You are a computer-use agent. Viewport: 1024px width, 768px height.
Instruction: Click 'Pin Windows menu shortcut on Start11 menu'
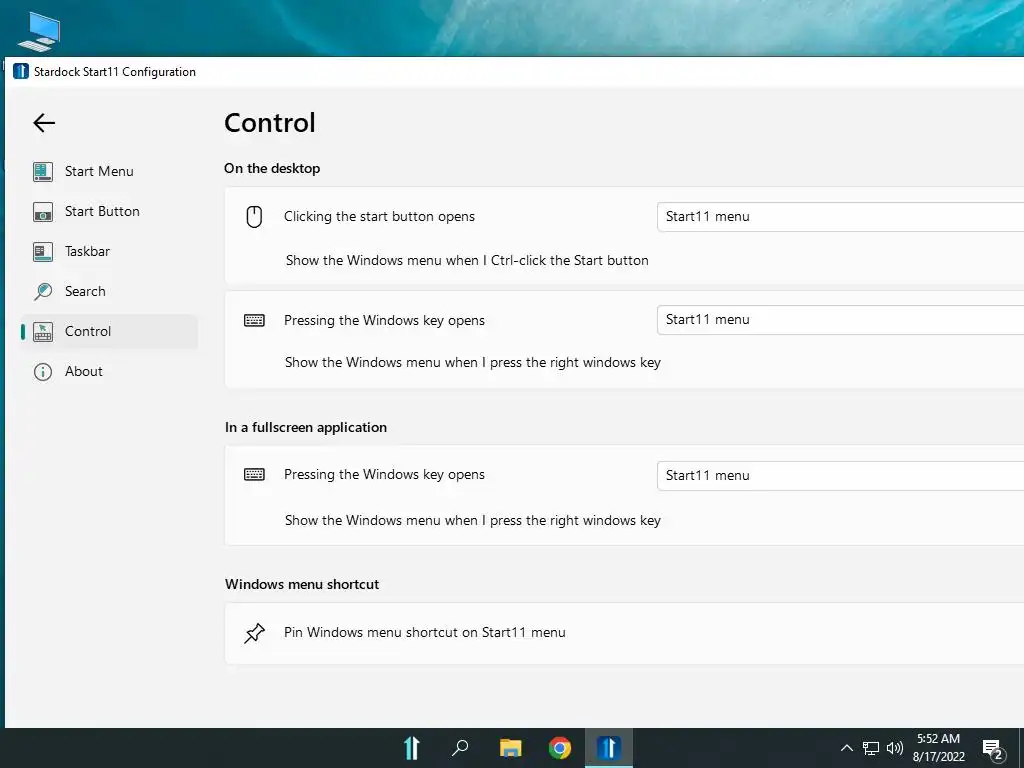(424, 633)
